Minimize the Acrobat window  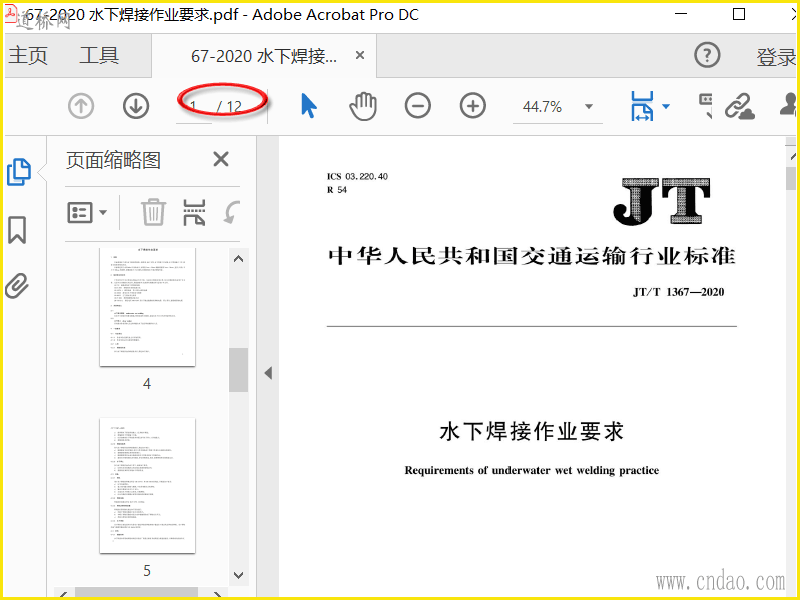click(681, 14)
